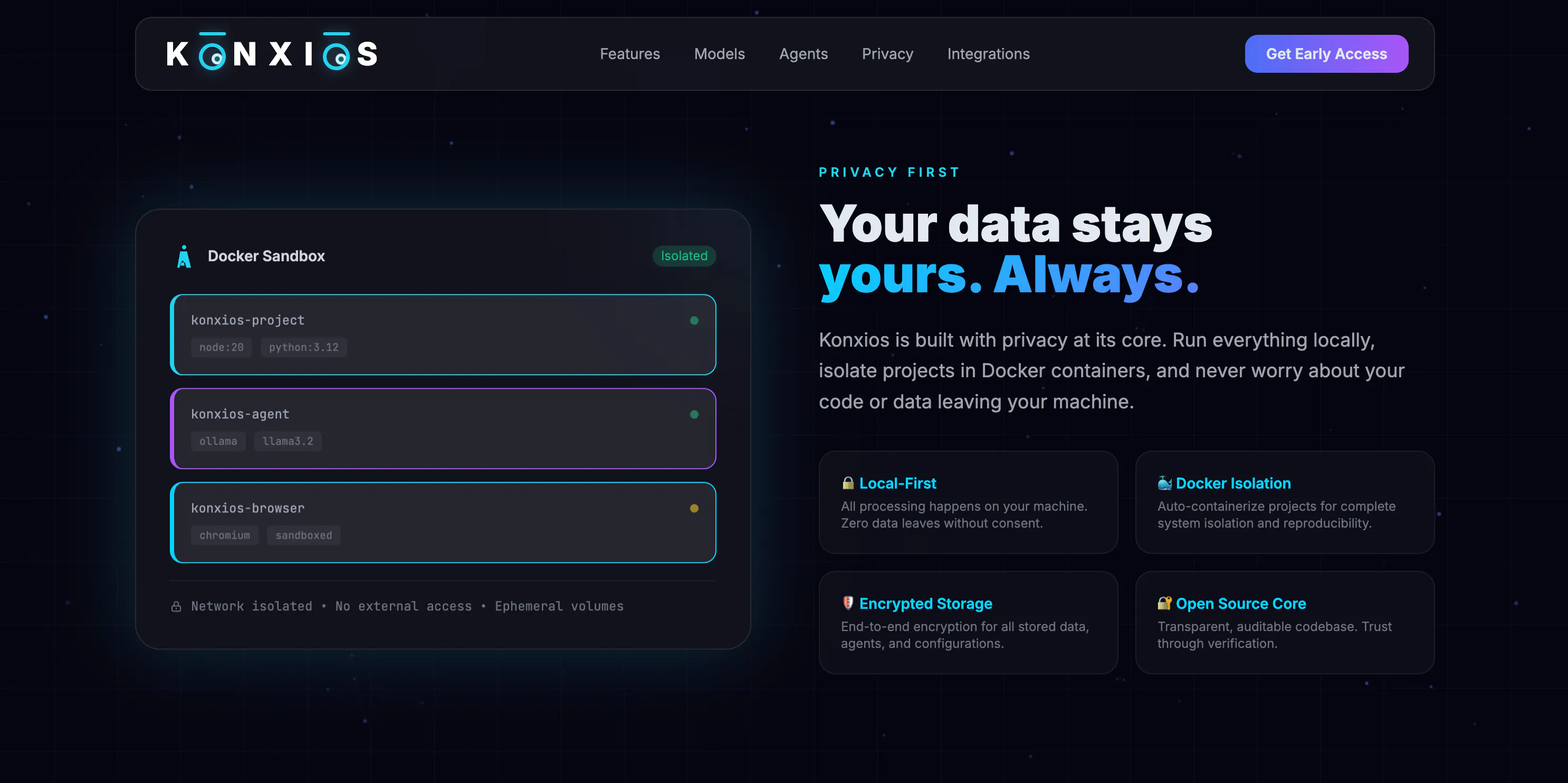1568x783 pixels.
Task: Click the Docker Sandbox header icon
Action: click(x=184, y=256)
